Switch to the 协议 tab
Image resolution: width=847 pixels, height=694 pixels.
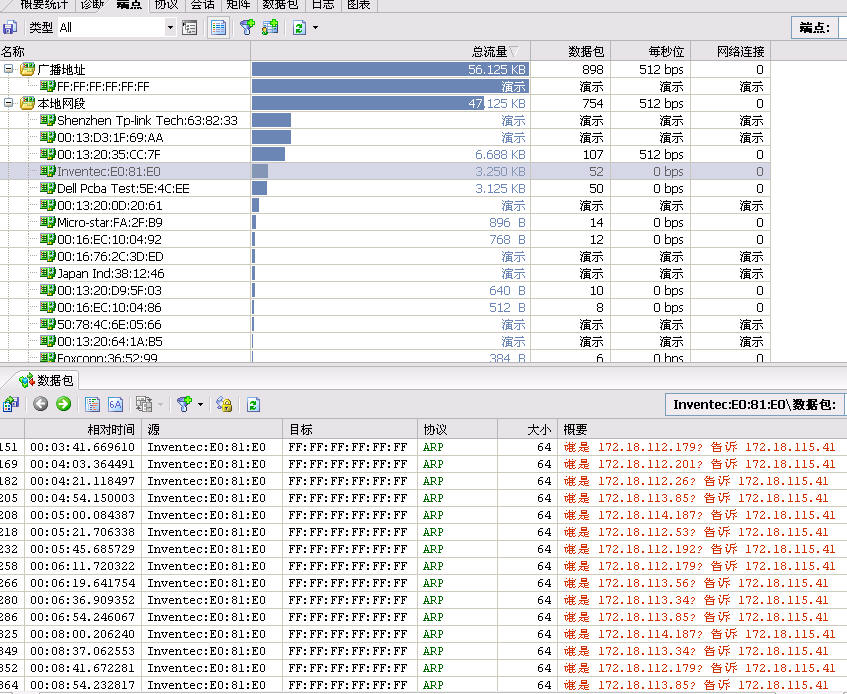point(165,4)
